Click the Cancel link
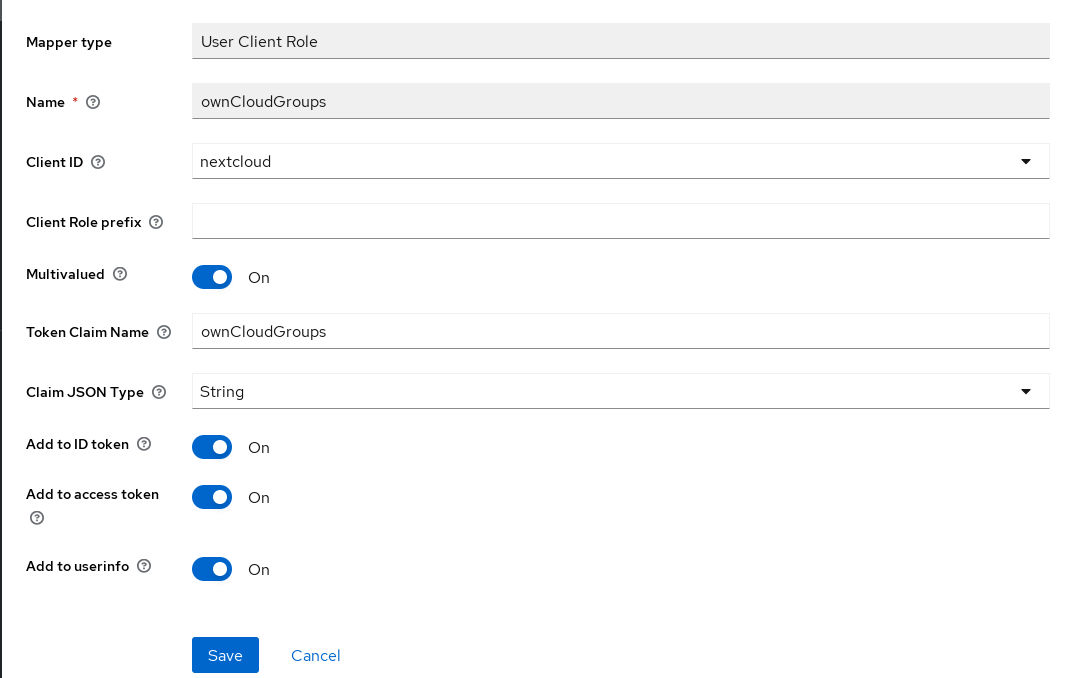 coord(316,655)
